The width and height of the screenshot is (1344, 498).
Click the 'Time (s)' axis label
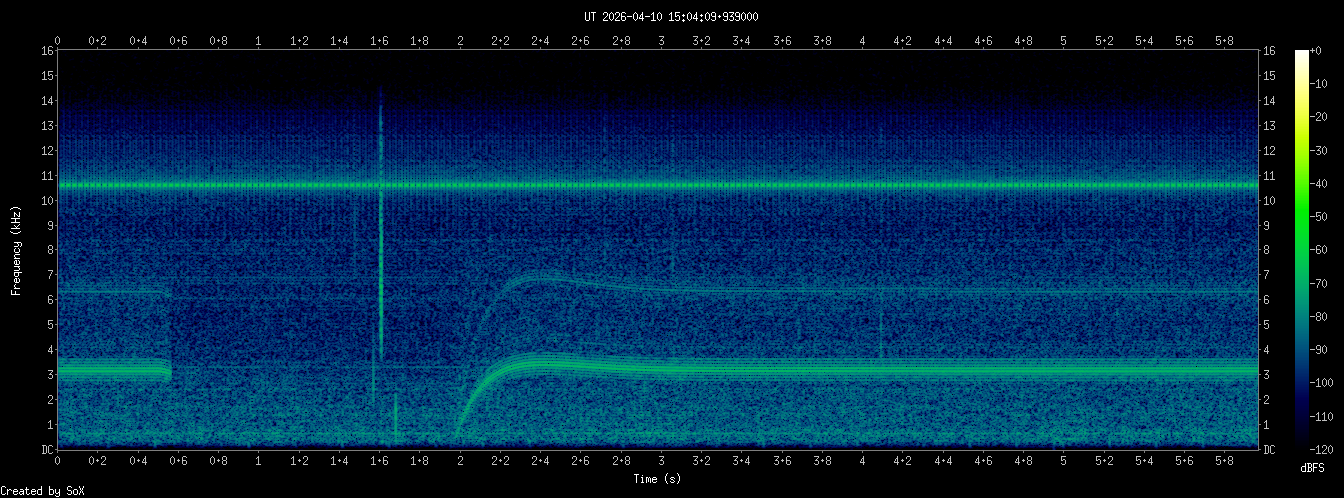click(658, 479)
